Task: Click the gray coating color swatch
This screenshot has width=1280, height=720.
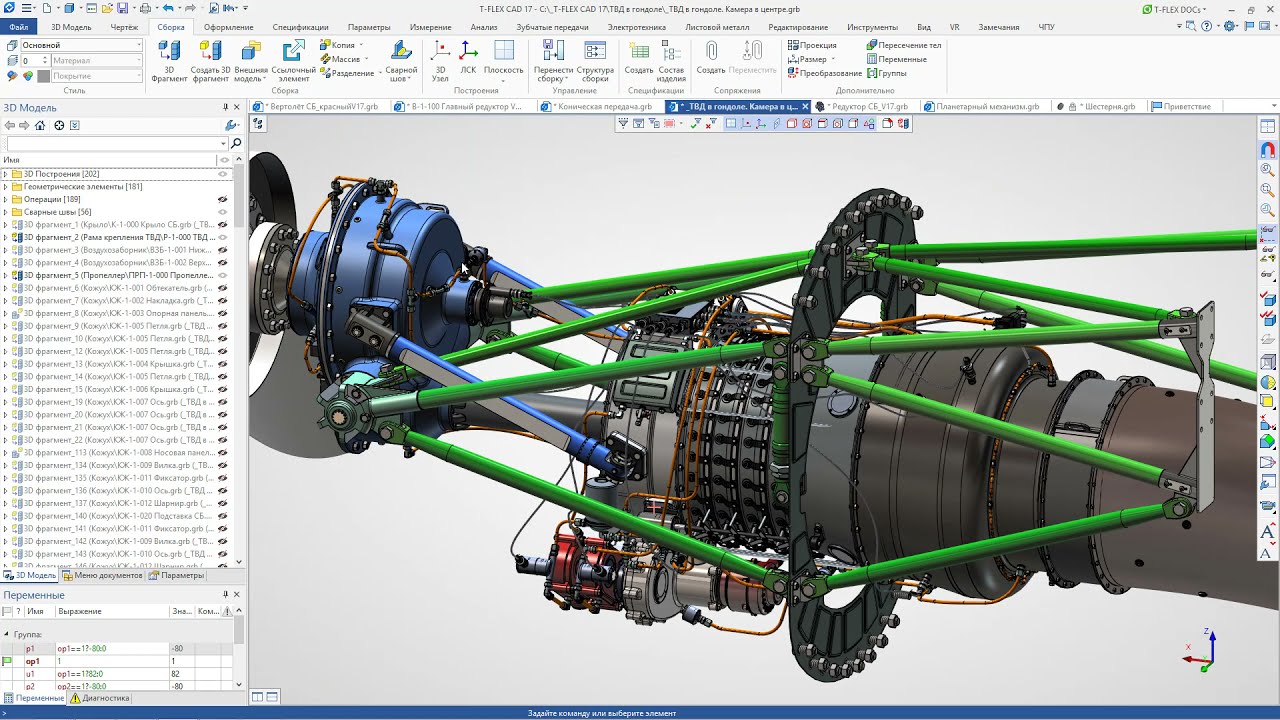Action: coord(43,76)
